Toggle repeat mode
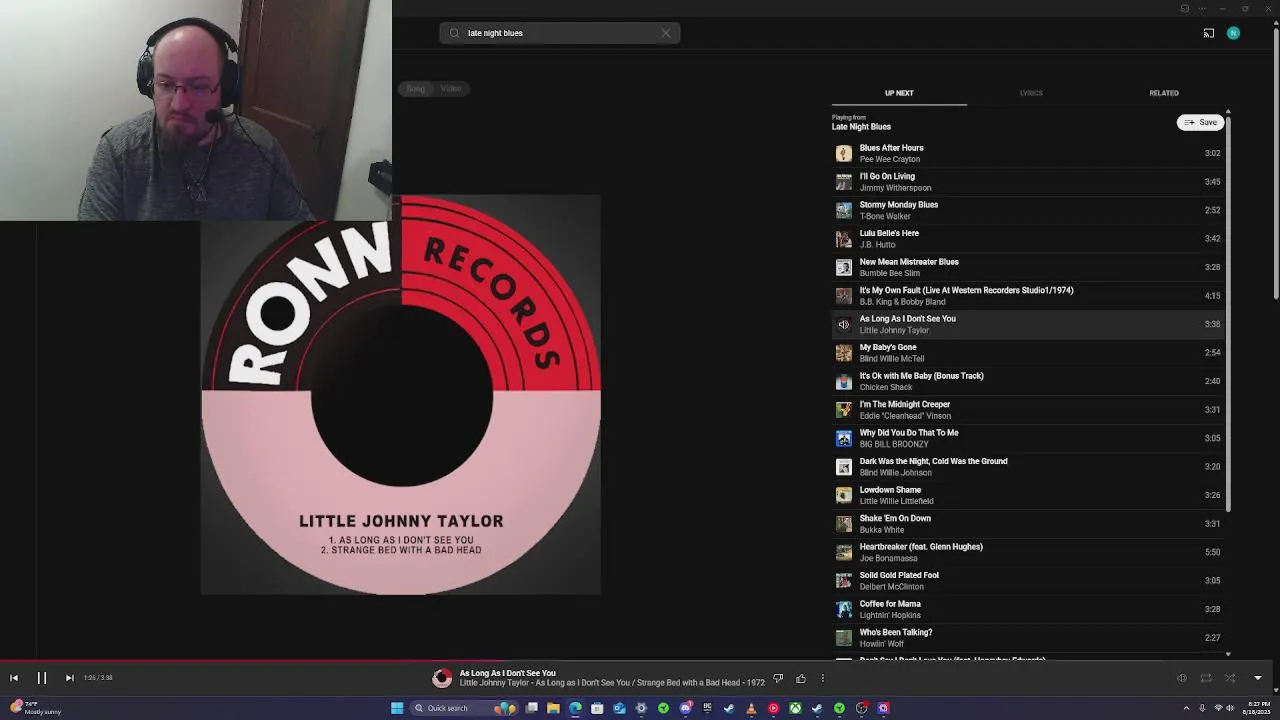 click(x=1206, y=678)
